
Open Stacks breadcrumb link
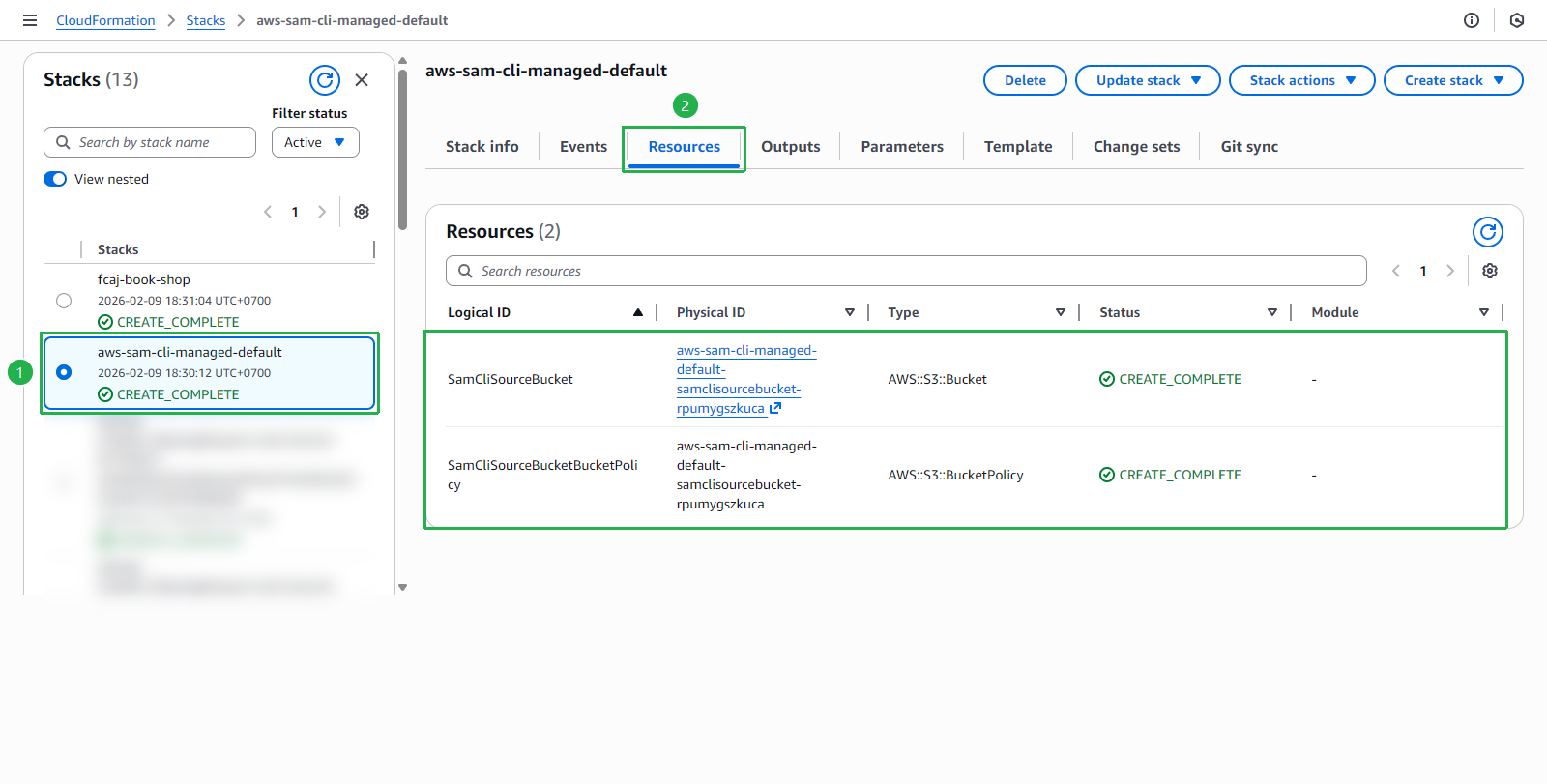(205, 20)
